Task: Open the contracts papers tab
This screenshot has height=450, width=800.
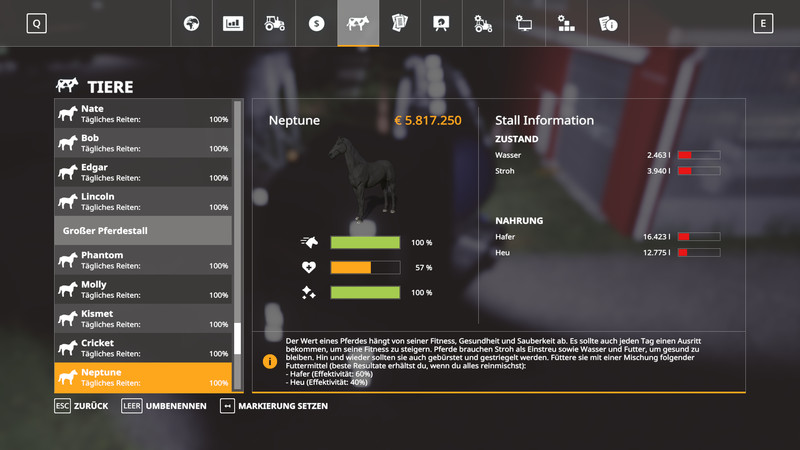Action: 399,23
